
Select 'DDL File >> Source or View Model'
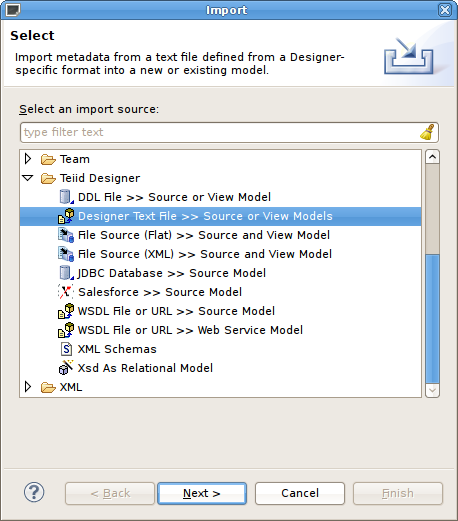[174, 197]
